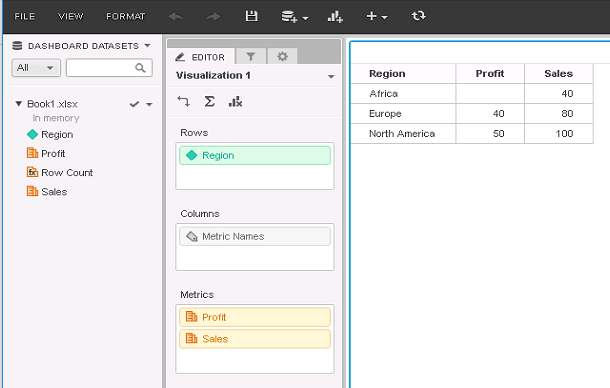Screen dimensions: 610x388
Task: Click the Metric Names tag icon
Action: coord(192,236)
